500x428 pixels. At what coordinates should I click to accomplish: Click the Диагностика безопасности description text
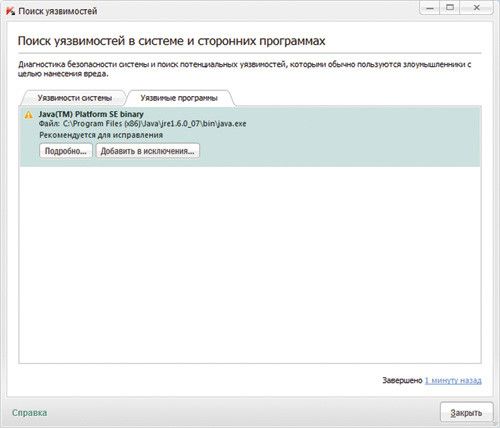pyautogui.click(x=244, y=69)
